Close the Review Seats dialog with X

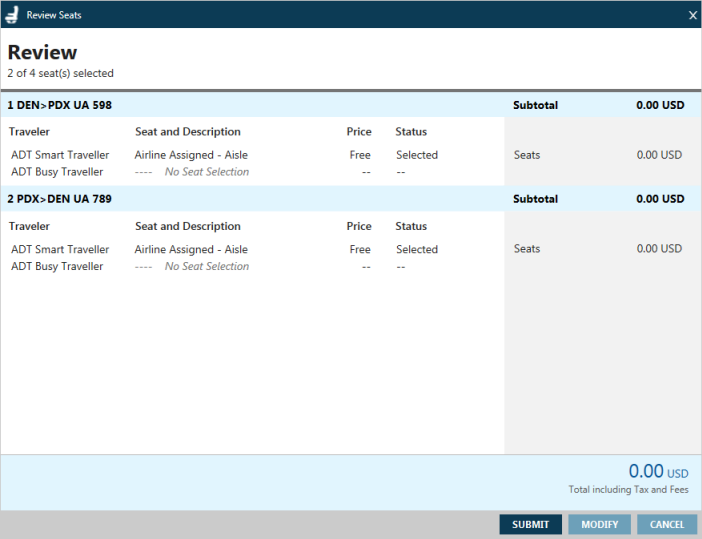692,15
